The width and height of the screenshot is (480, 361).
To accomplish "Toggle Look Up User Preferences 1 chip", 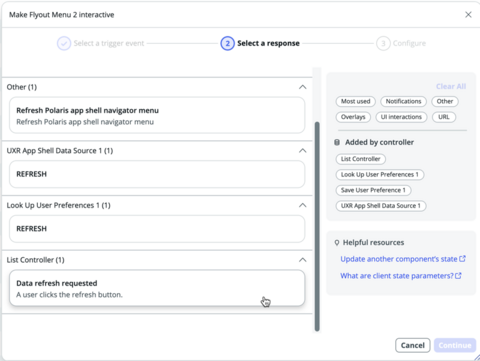I will pyautogui.click(x=380, y=175).
